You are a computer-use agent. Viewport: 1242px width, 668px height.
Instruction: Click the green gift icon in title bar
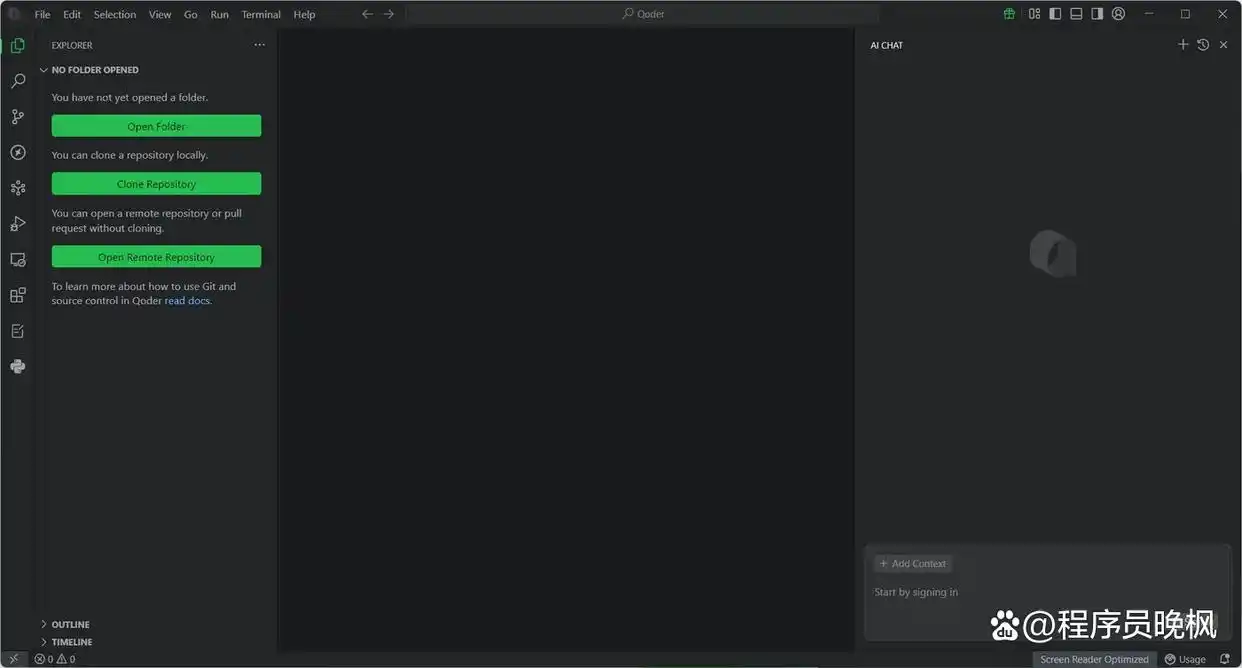pos(1009,14)
